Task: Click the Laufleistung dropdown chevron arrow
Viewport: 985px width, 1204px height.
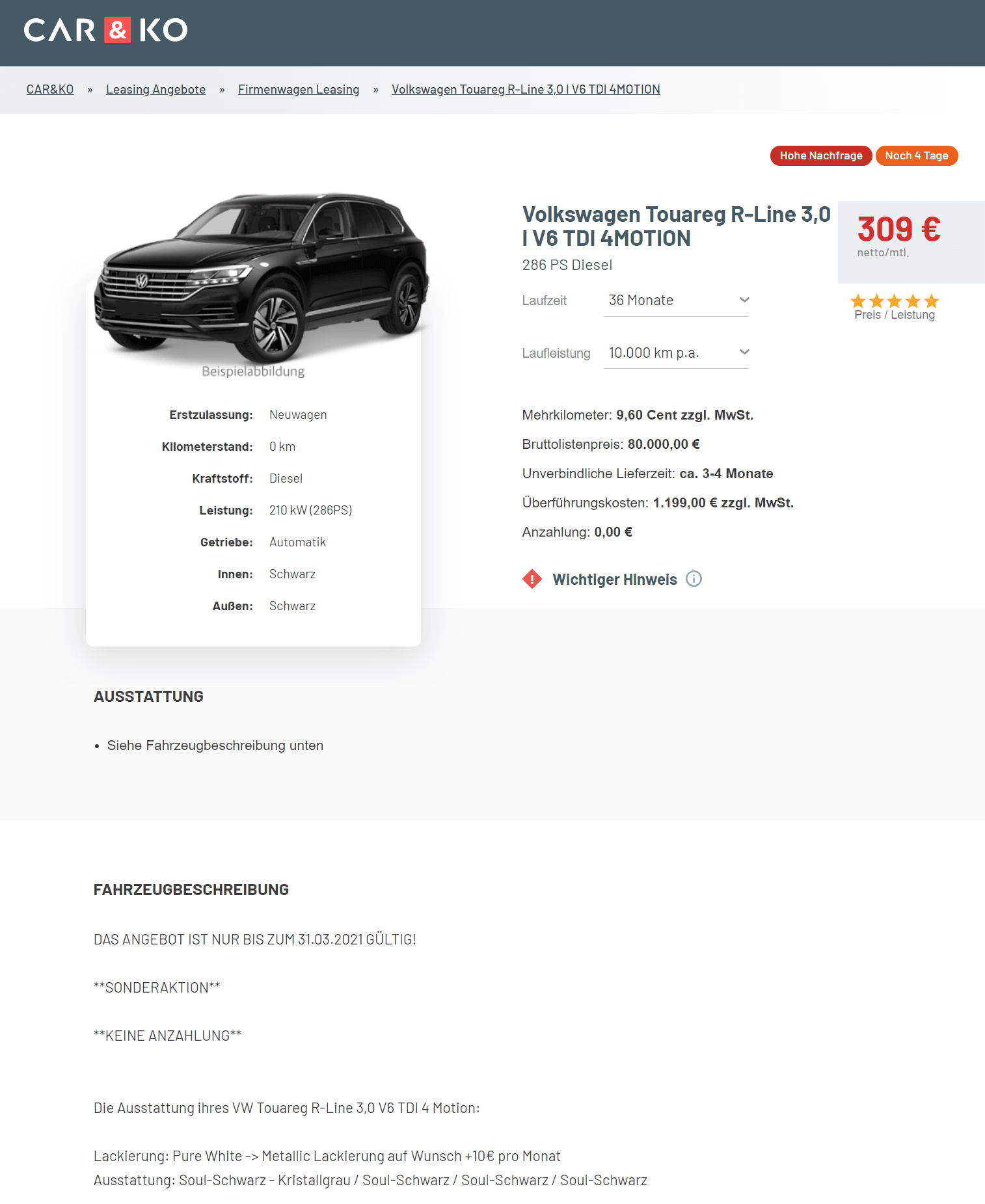Action: 744,352
